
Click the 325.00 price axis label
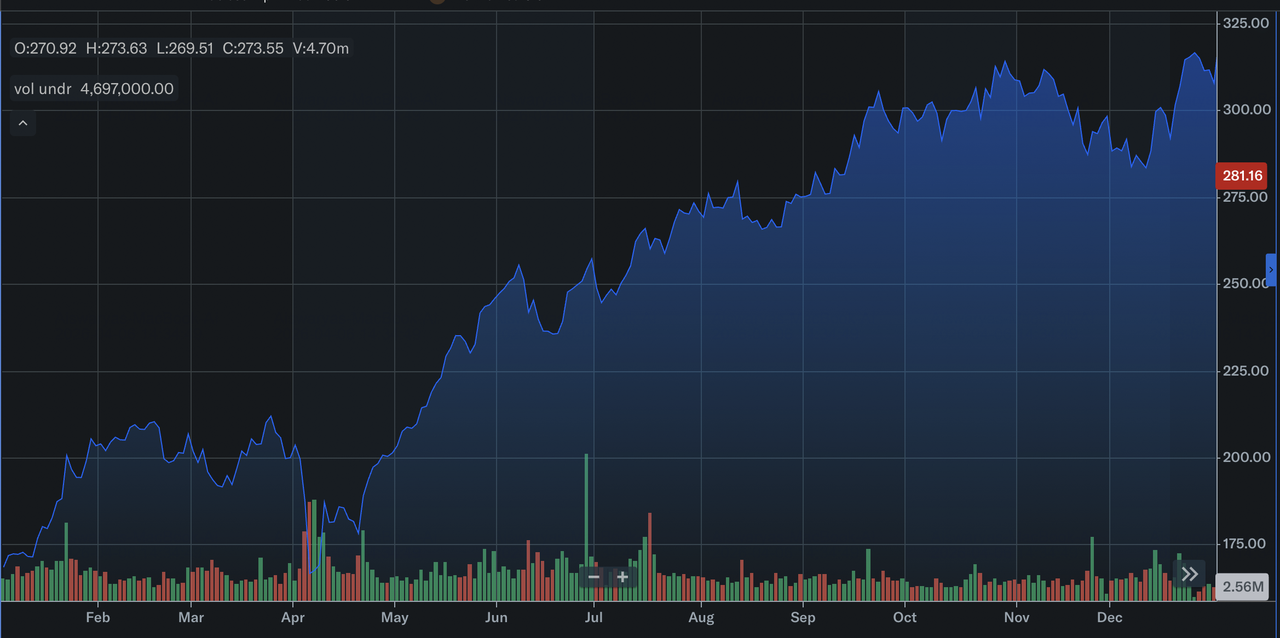[x=1246, y=22]
